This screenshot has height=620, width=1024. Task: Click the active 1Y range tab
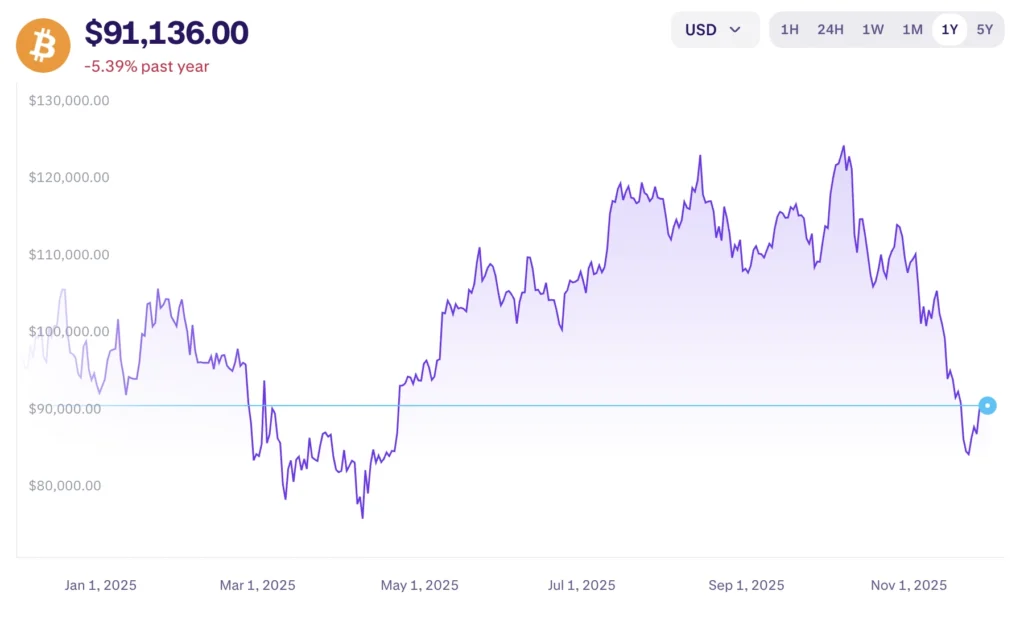(x=949, y=30)
